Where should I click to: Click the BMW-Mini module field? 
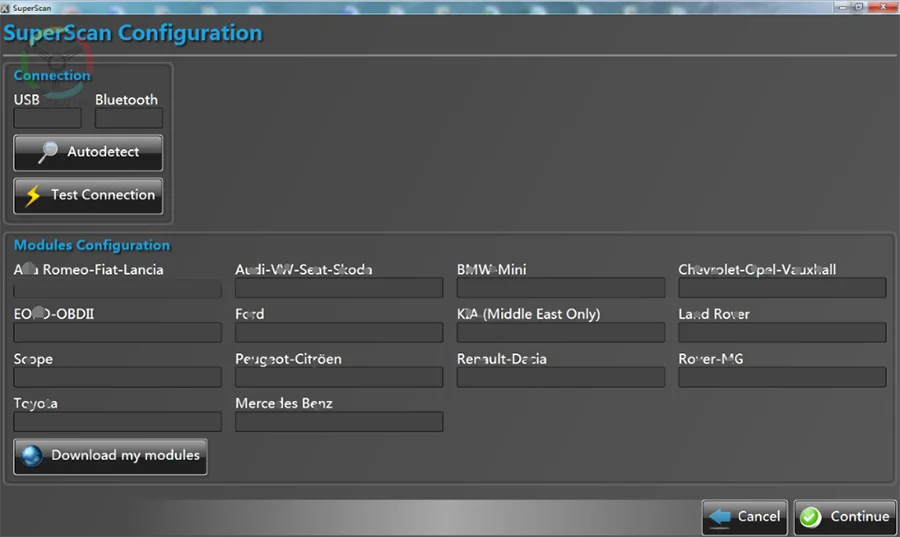561,288
